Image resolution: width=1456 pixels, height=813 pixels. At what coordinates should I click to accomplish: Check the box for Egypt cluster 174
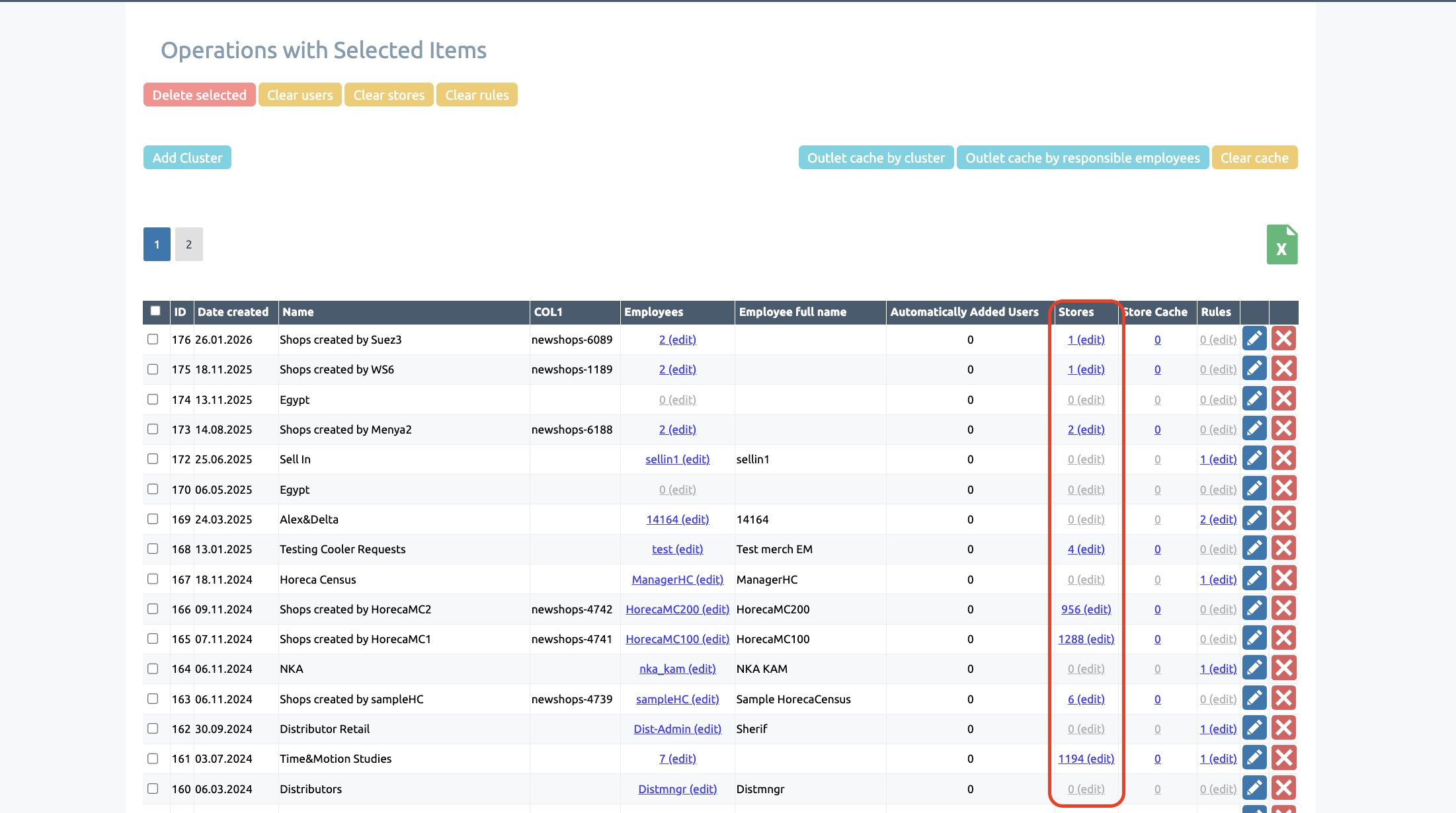tap(153, 399)
